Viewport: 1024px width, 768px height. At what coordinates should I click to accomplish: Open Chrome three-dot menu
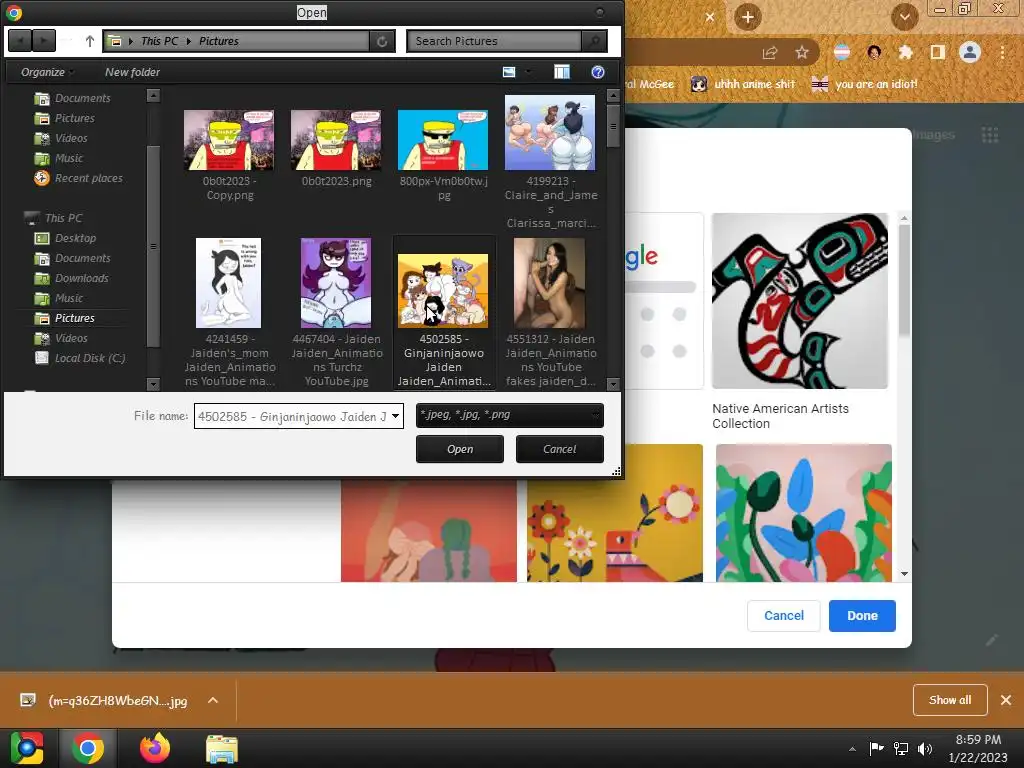pos(1002,52)
